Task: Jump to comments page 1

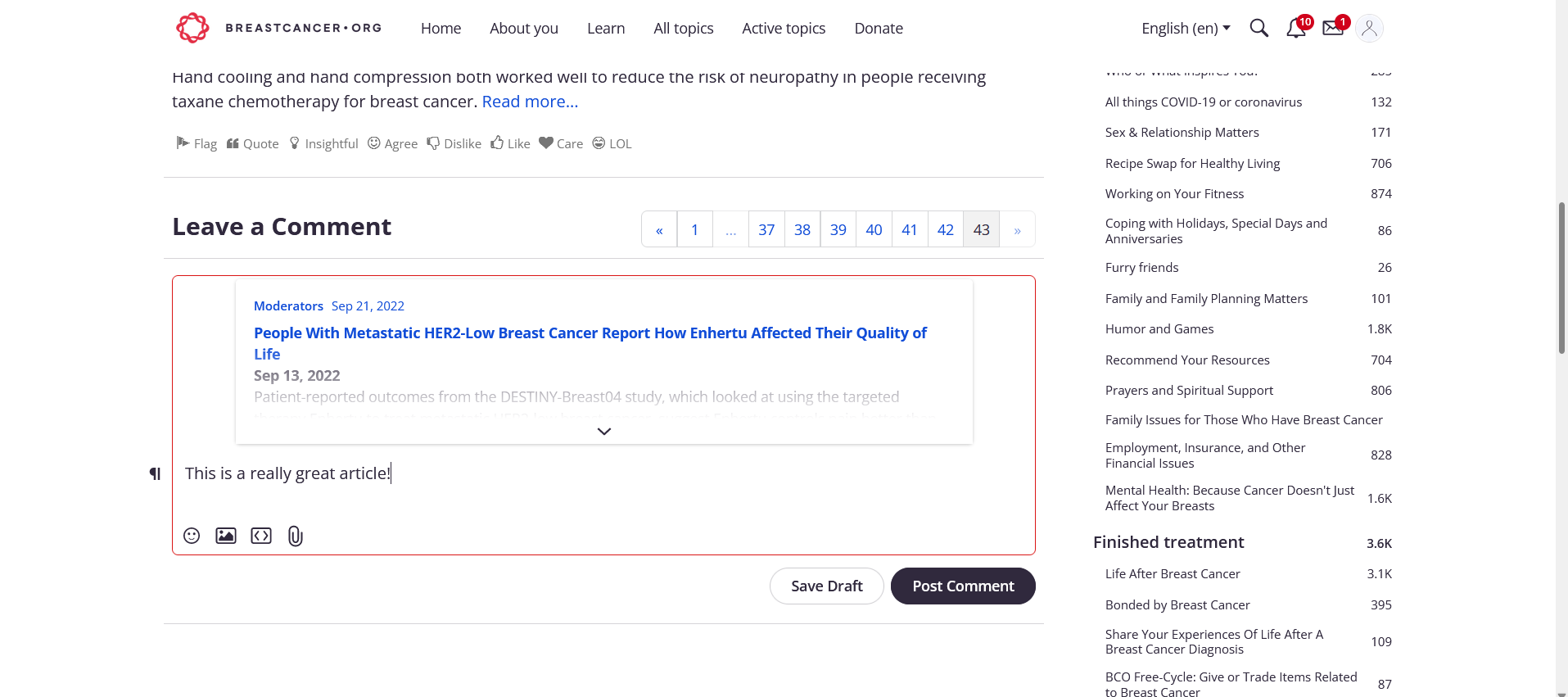Action: click(695, 229)
